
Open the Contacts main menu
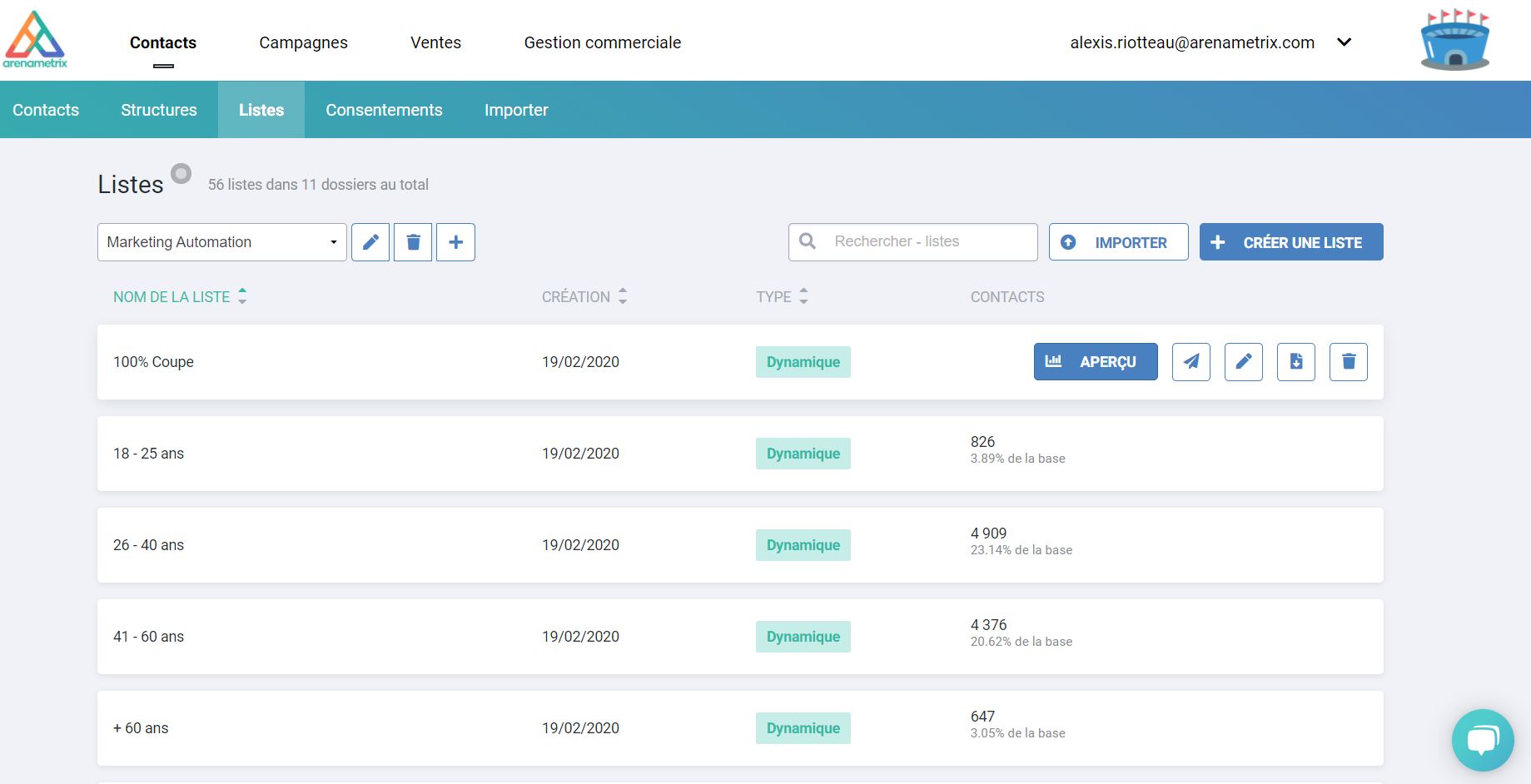163,42
